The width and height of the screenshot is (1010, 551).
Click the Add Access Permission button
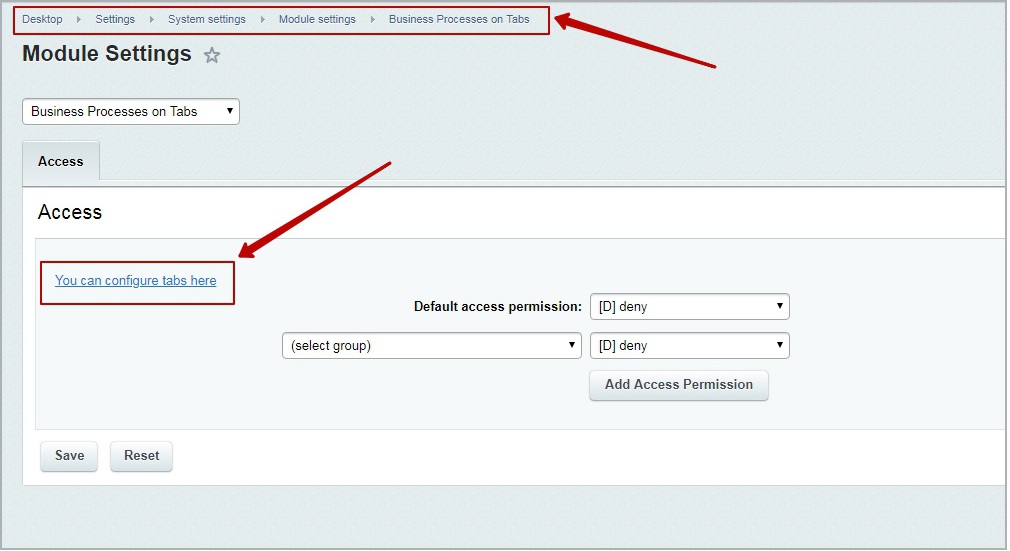coord(679,385)
